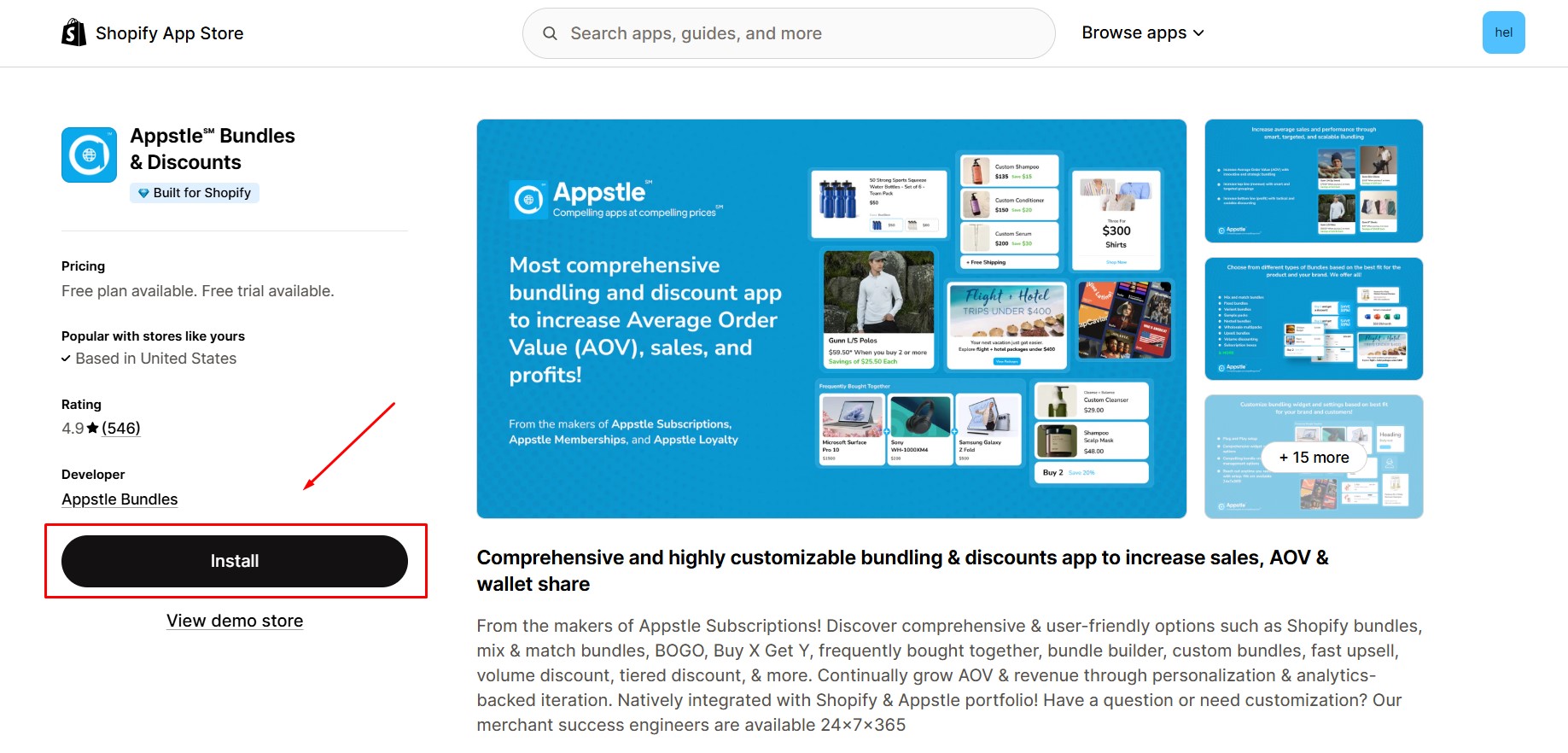Image resolution: width=1568 pixels, height=753 pixels.
Task: Expand the Browse apps dropdown
Action: (1143, 32)
